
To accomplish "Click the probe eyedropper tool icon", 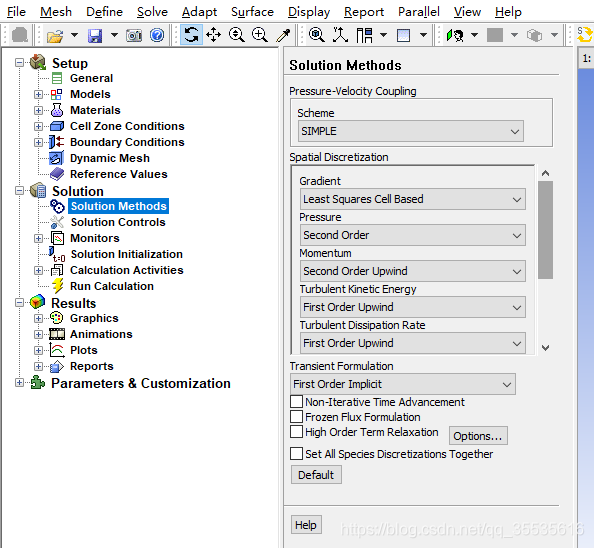I will (283, 35).
